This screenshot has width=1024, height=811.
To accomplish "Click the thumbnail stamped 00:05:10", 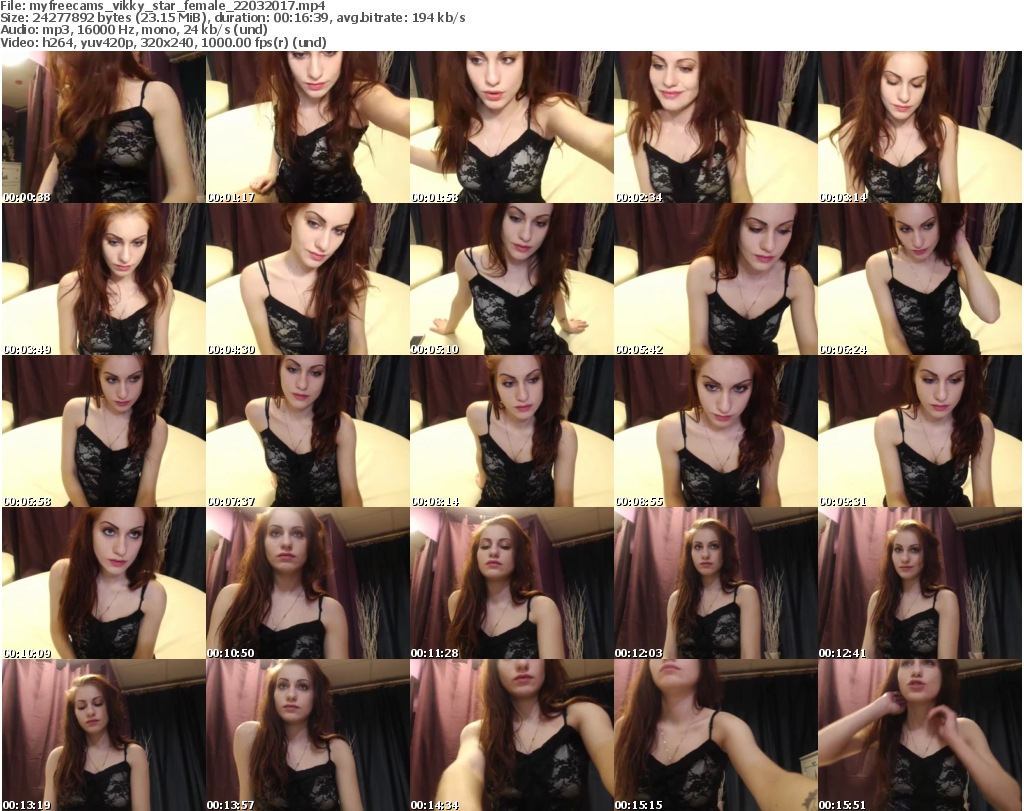I will 511,279.
